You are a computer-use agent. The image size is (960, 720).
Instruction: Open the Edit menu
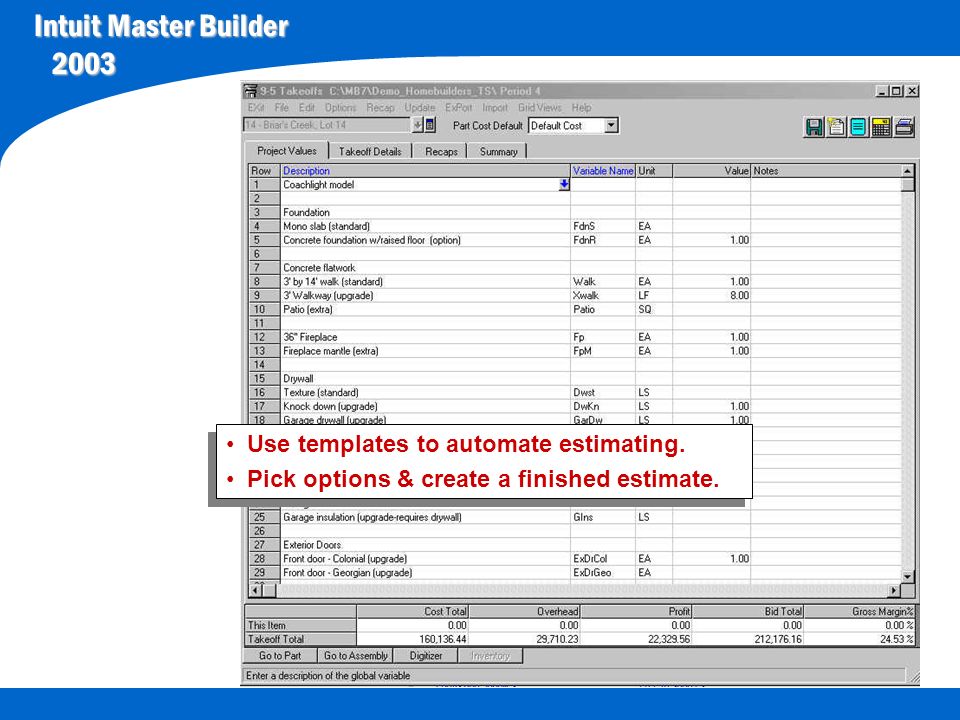pyautogui.click(x=307, y=108)
